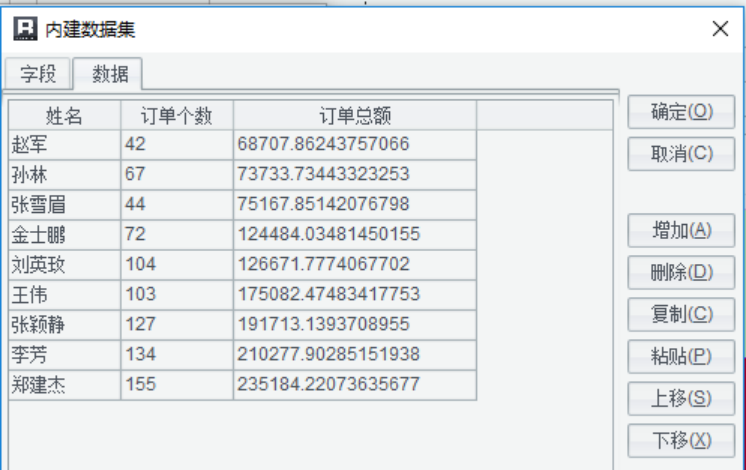Switch to the 字段 tab
746x470 pixels.
(x=38, y=74)
